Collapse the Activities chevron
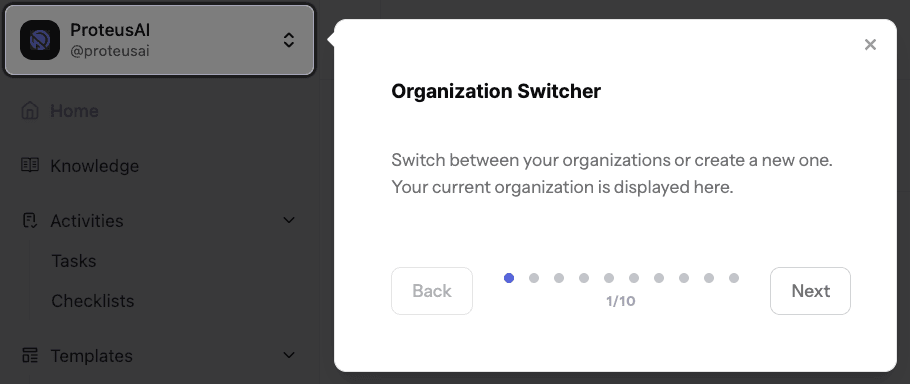The width and height of the screenshot is (910, 384). [289, 220]
